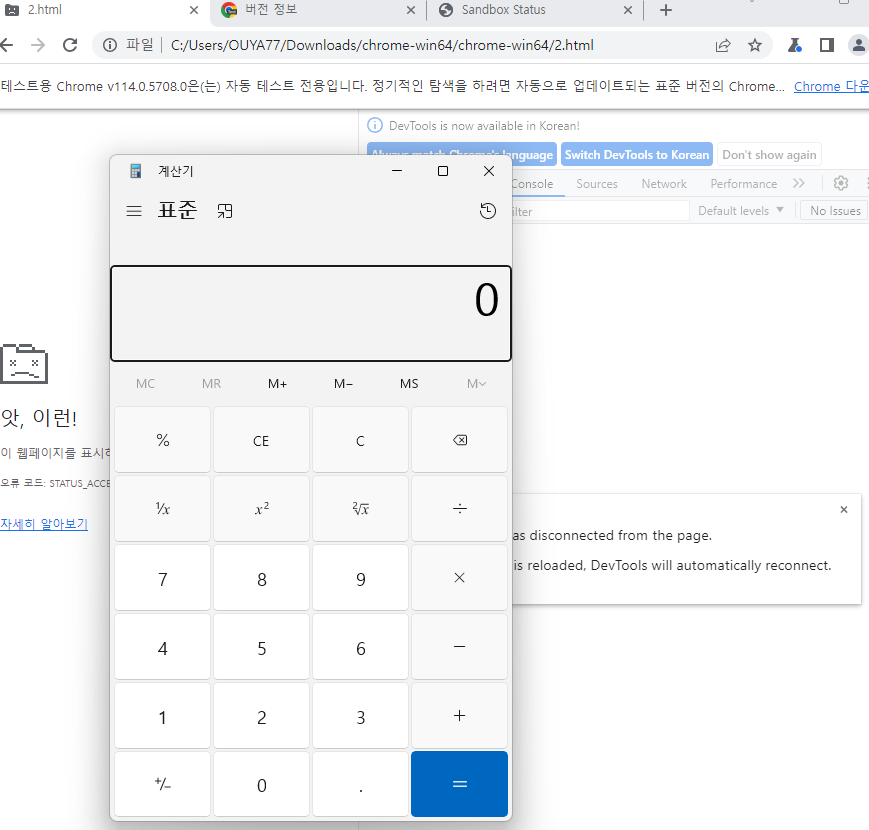
Task: Click the plus/minus sign toggle key
Action: click(x=162, y=784)
